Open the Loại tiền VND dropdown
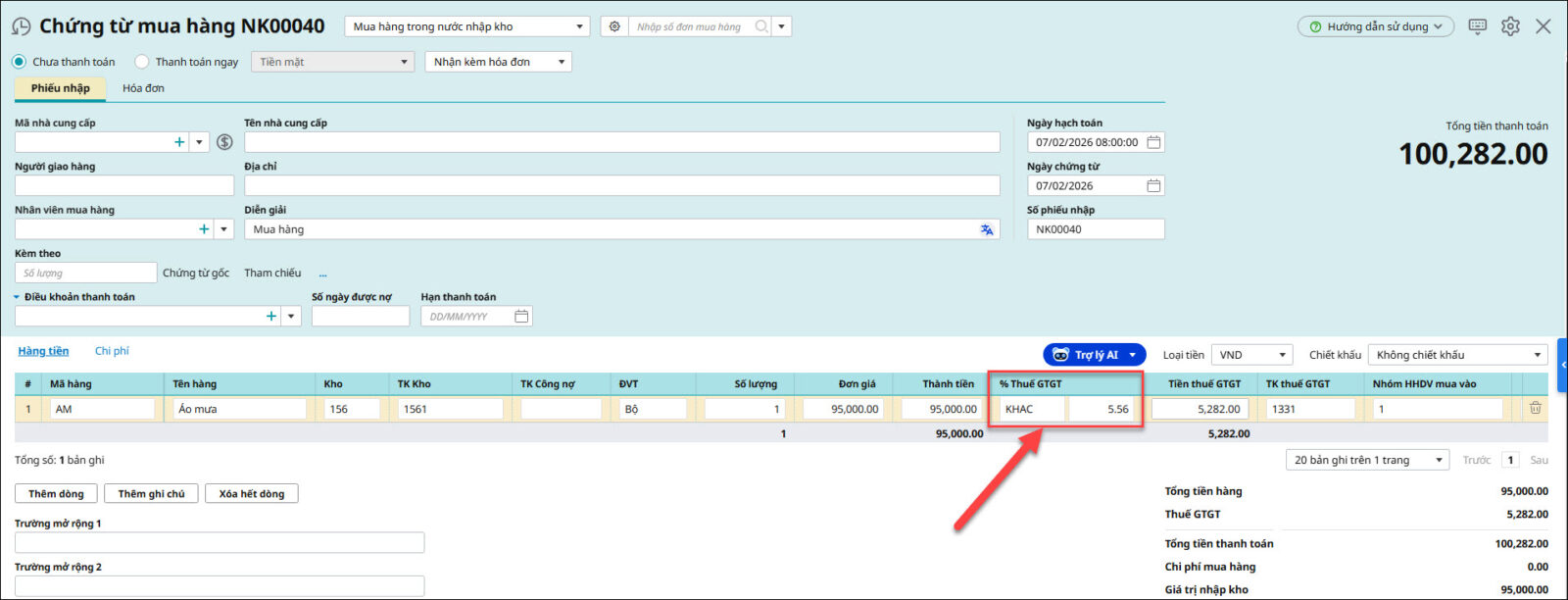Image resolution: width=1568 pixels, height=600 pixels. coord(1251,355)
